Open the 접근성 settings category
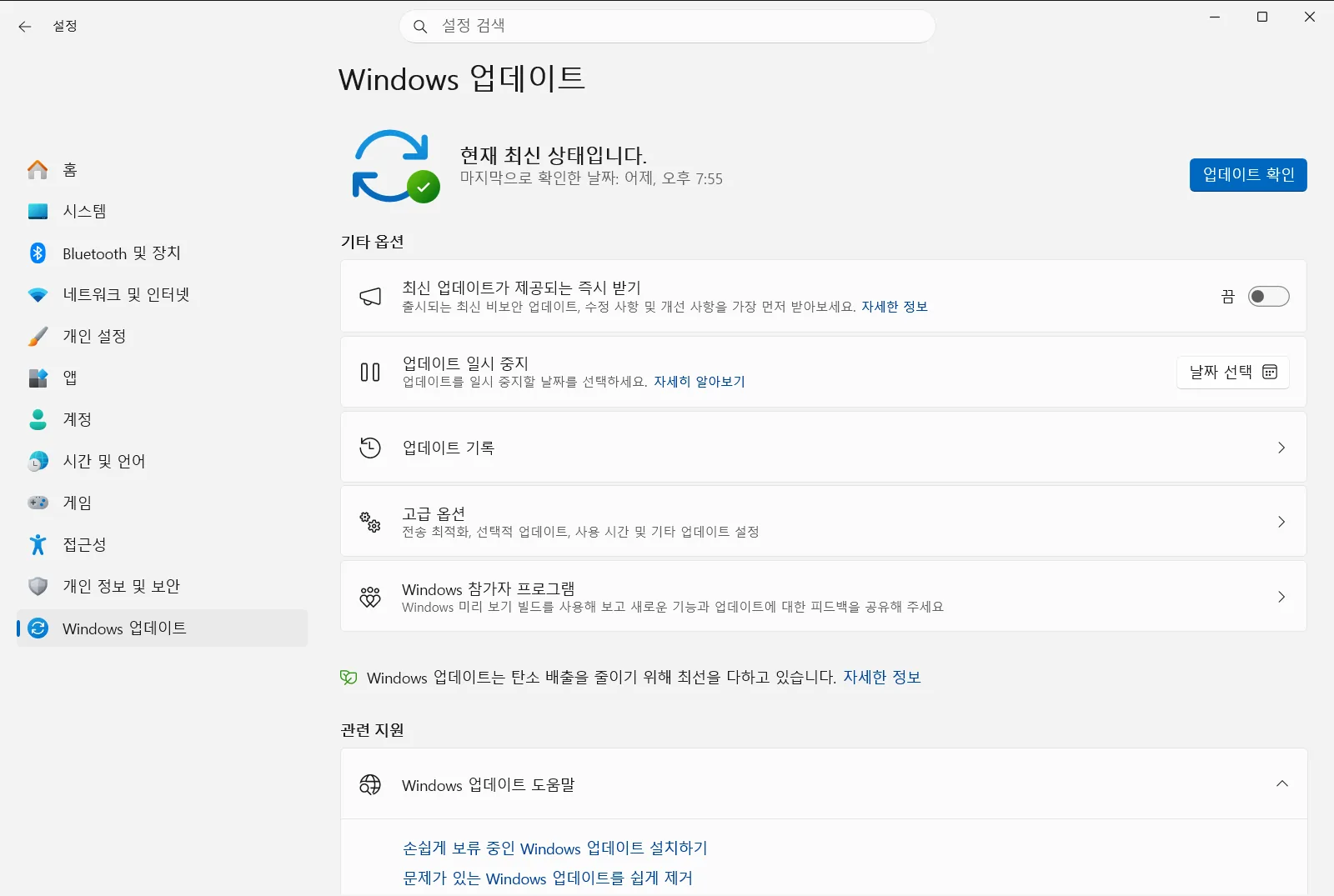 tap(162, 544)
